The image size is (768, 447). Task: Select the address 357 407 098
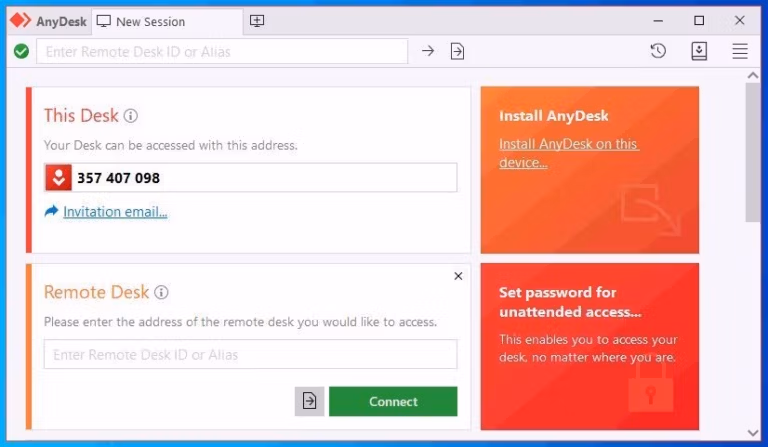point(119,178)
